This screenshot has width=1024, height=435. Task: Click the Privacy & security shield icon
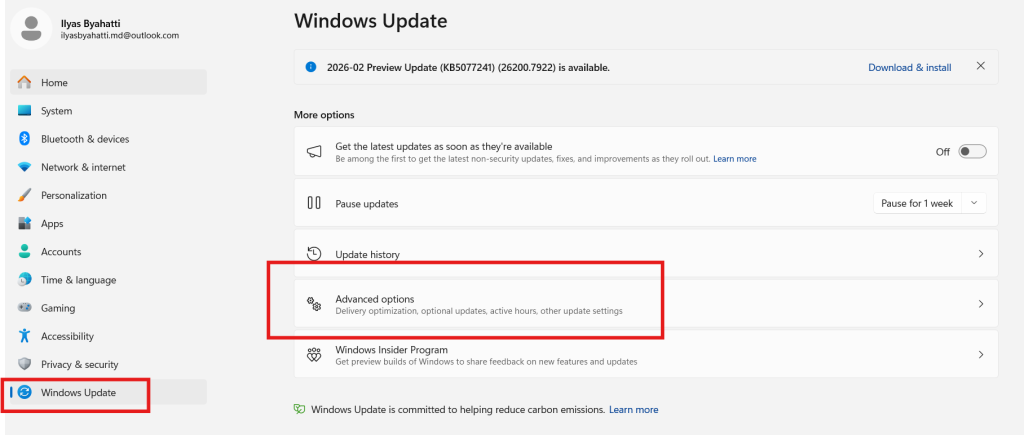[24, 364]
